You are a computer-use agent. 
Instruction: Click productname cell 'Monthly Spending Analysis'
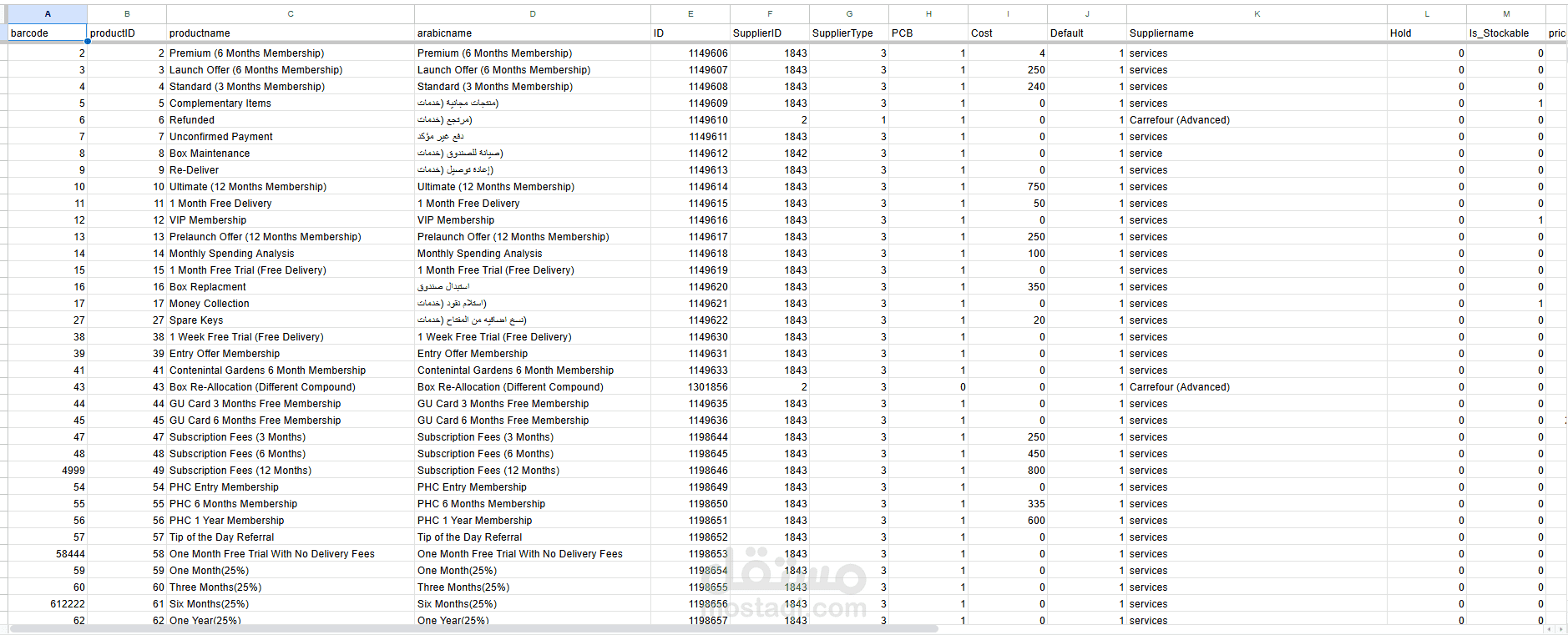pyautogui.click(x=291, y=254)
